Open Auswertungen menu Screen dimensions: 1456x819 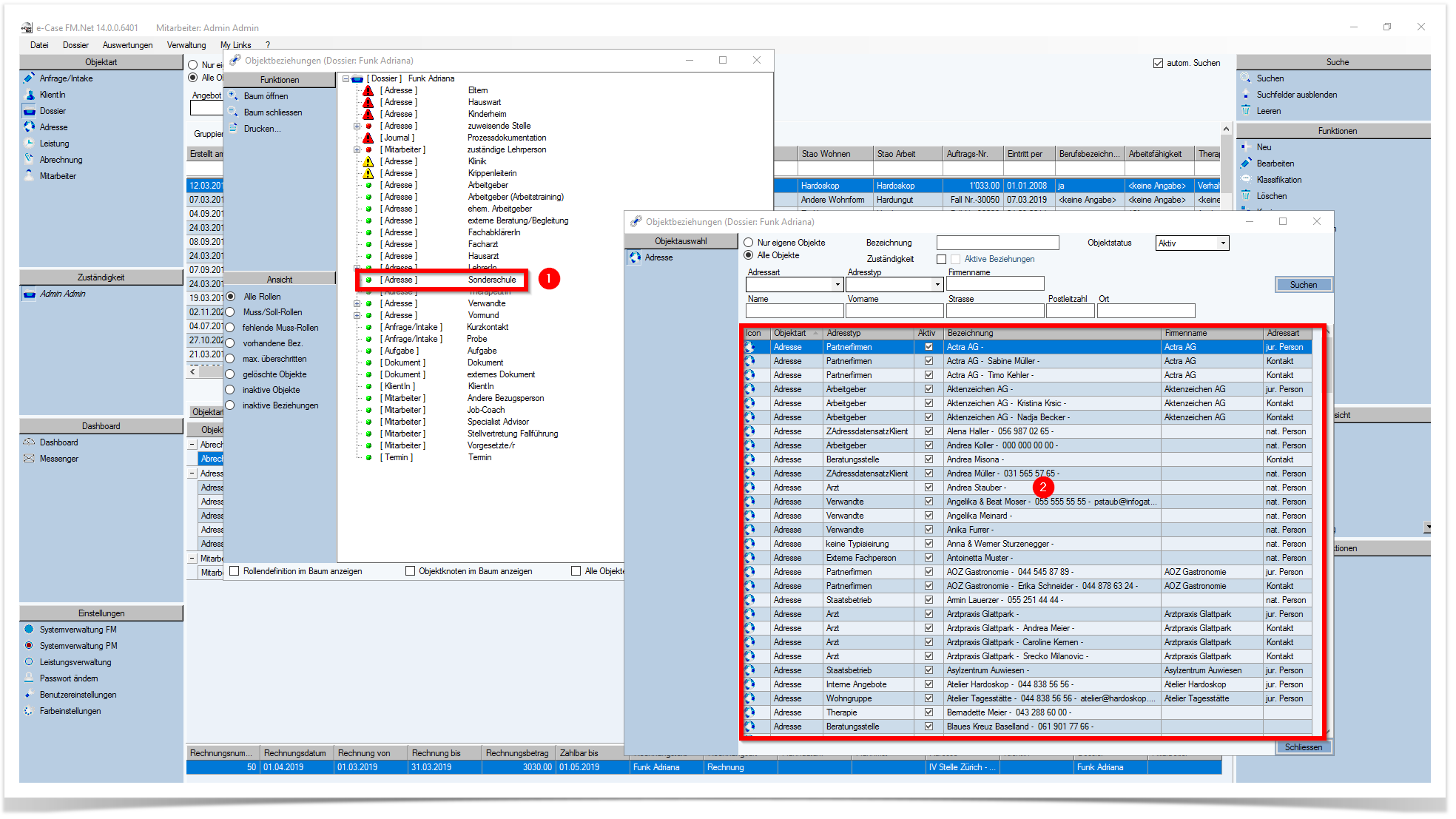pos(127,45)
